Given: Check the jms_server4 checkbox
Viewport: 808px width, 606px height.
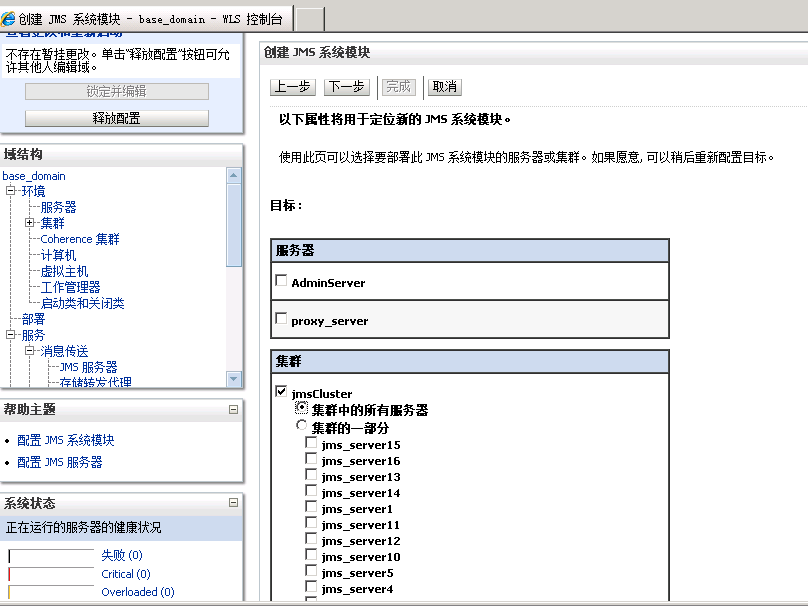Looking at the screenshot, I should click(311, 586).
